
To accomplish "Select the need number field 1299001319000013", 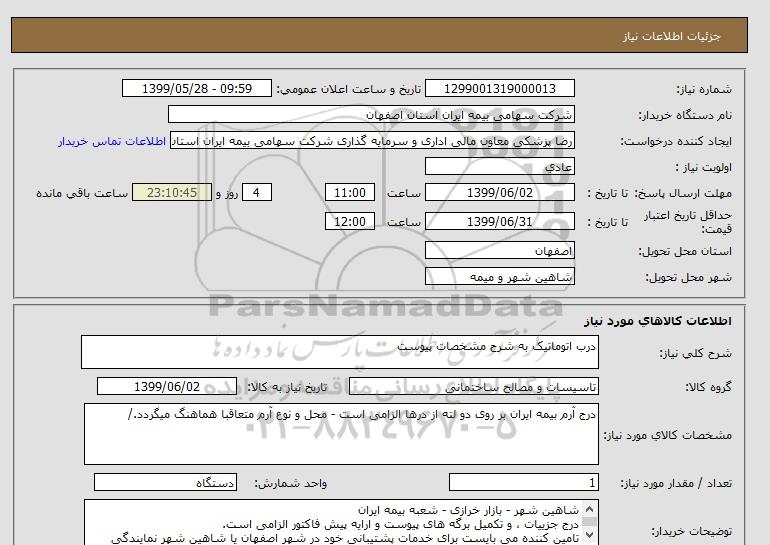I will coord(499,89).
